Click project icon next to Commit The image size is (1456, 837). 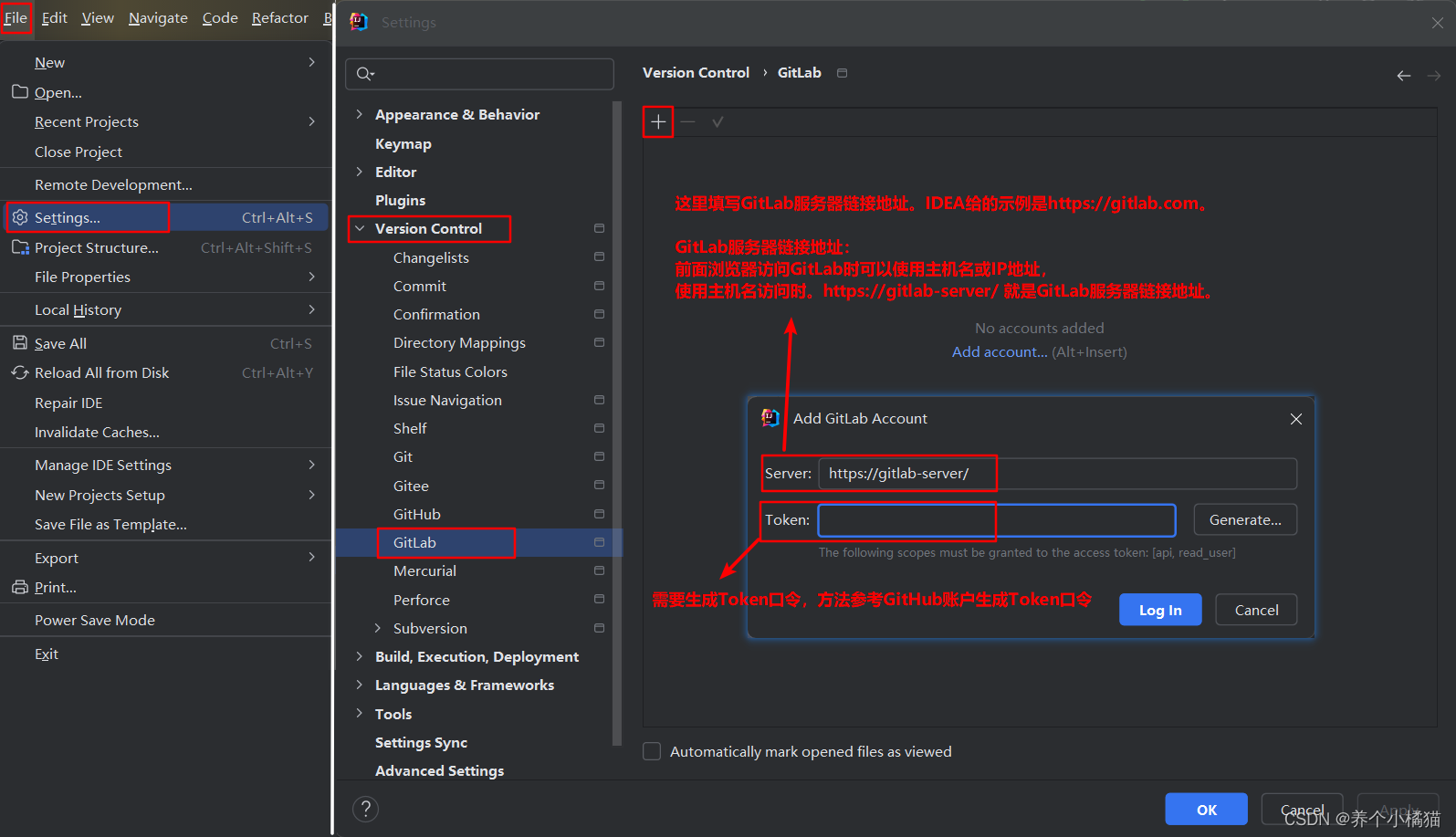[599, 286]
